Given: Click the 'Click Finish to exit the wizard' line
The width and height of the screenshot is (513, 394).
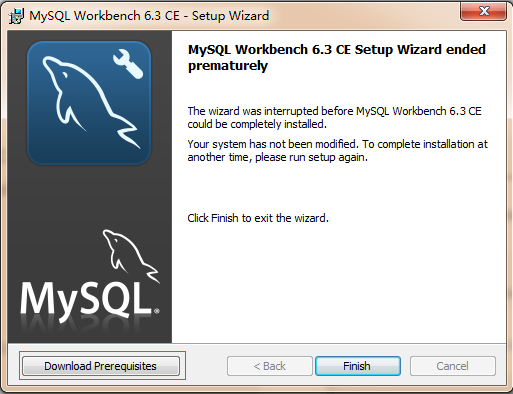Looking at the screenshot, I should 258,218.
